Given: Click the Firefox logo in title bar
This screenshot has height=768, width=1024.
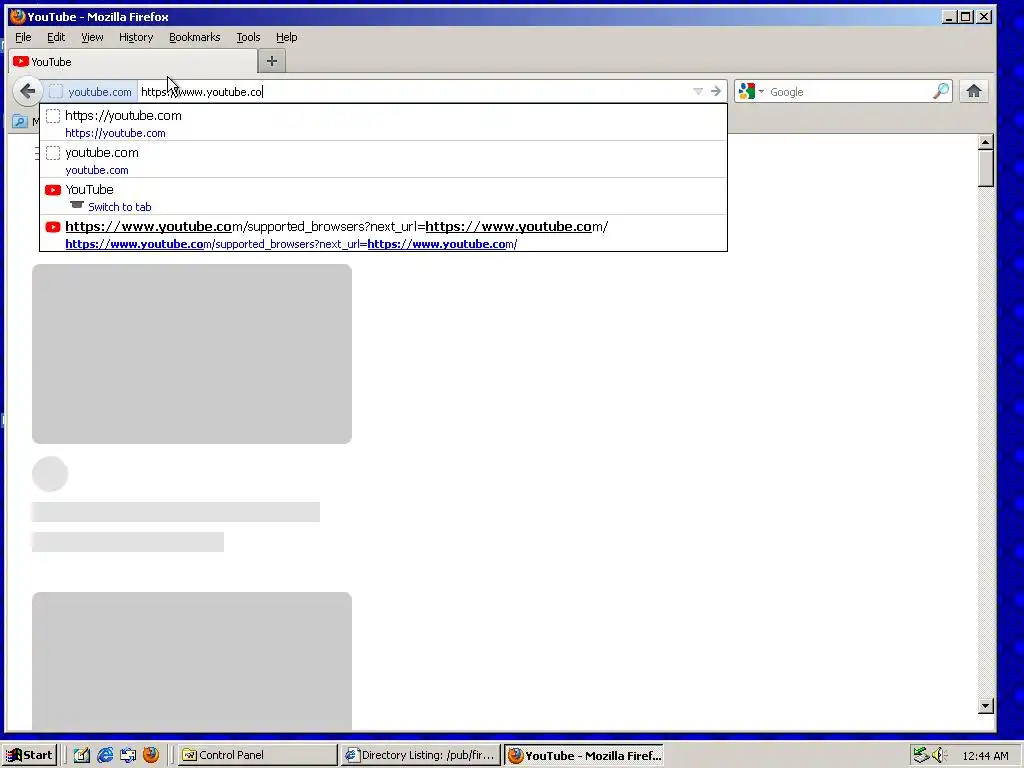Looking at the screenshot, I should 18,16.
